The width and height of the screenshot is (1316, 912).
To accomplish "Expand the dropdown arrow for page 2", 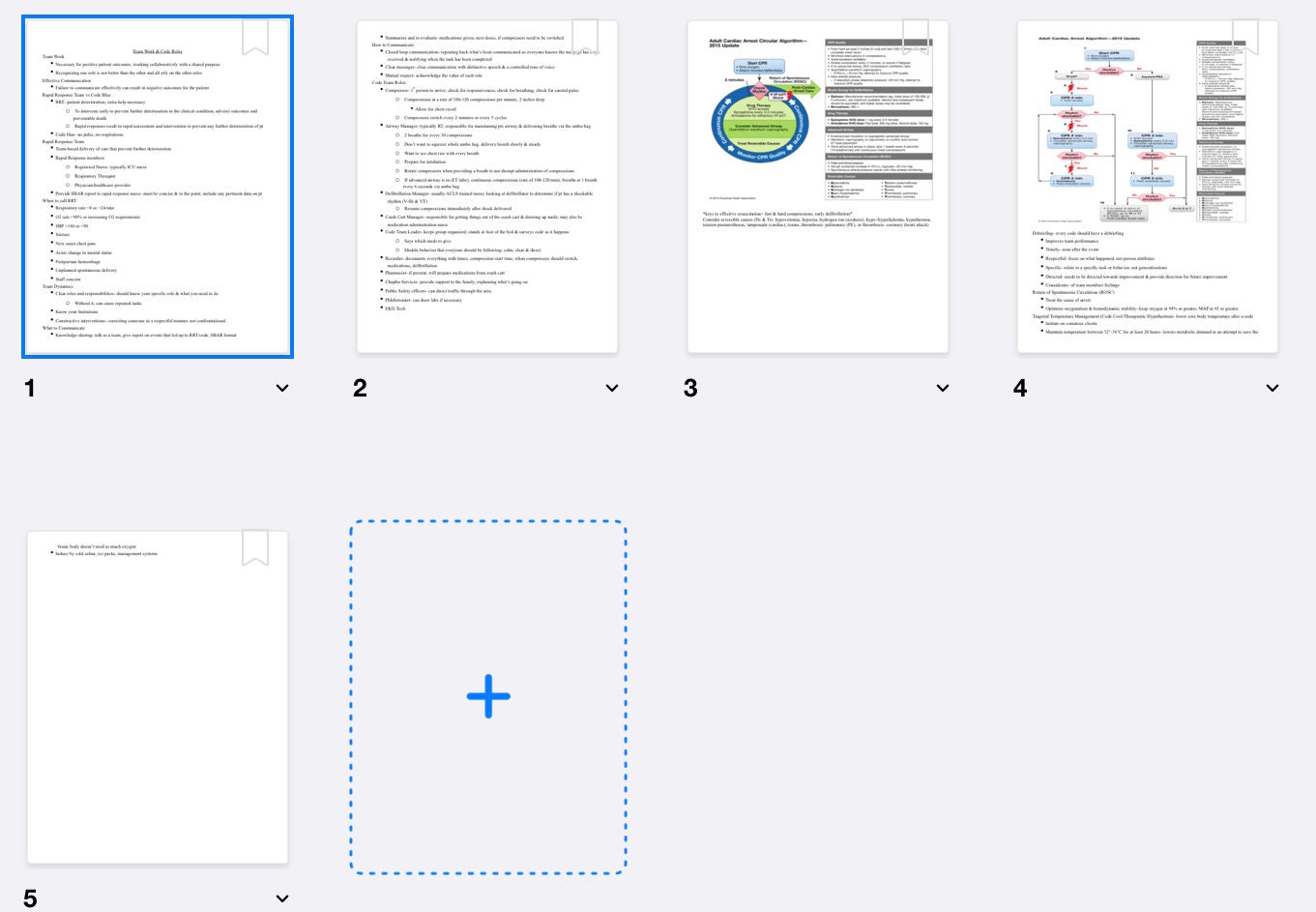I will 612,388.
